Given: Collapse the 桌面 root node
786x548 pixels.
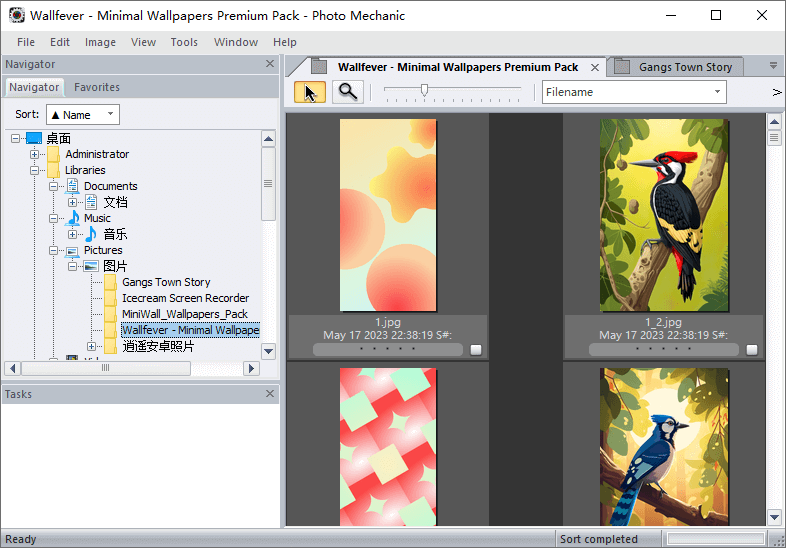Looking at the screenshot, I should [16, 138].
